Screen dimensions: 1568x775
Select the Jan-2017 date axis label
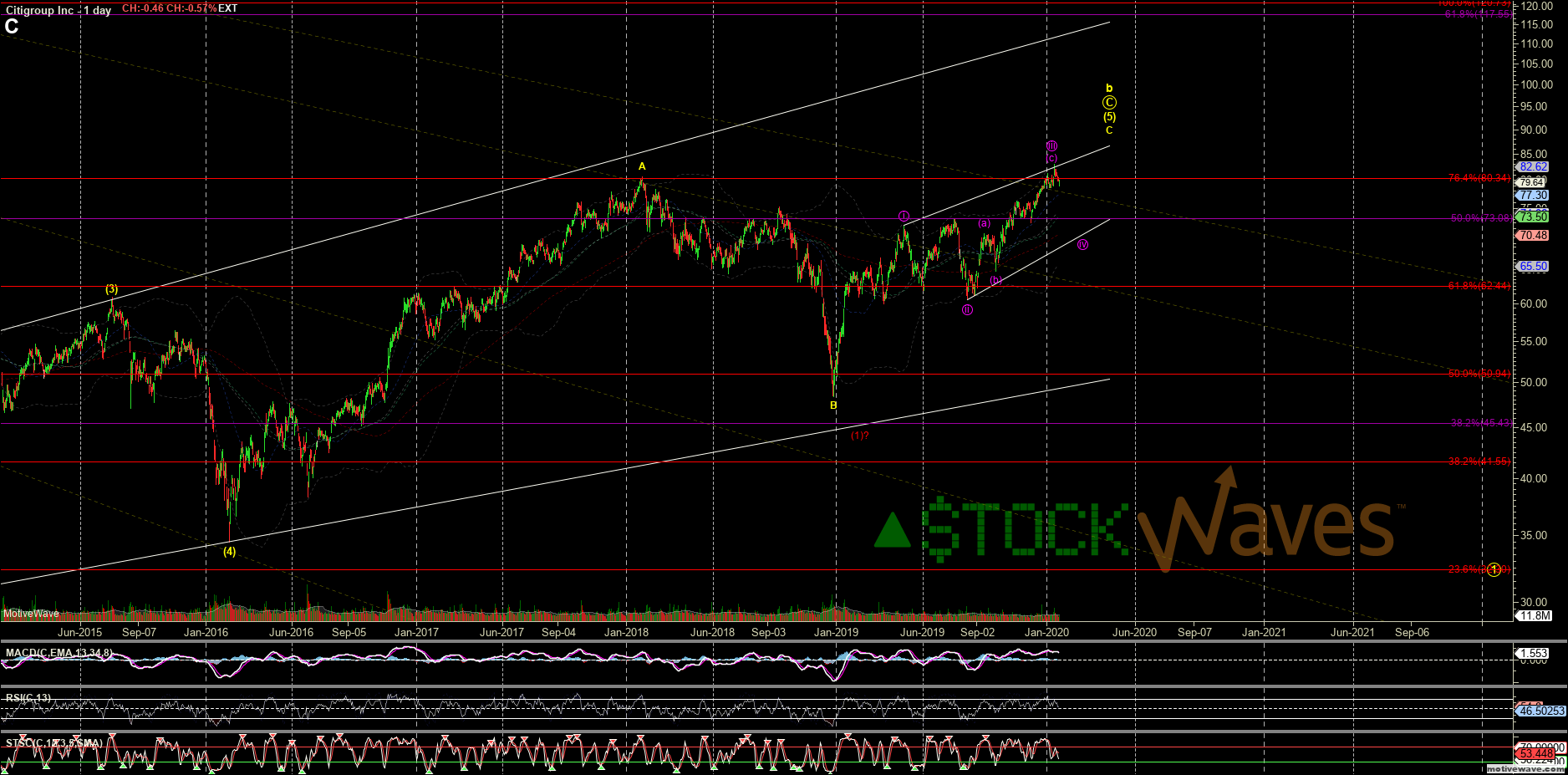tap(416, 632)
